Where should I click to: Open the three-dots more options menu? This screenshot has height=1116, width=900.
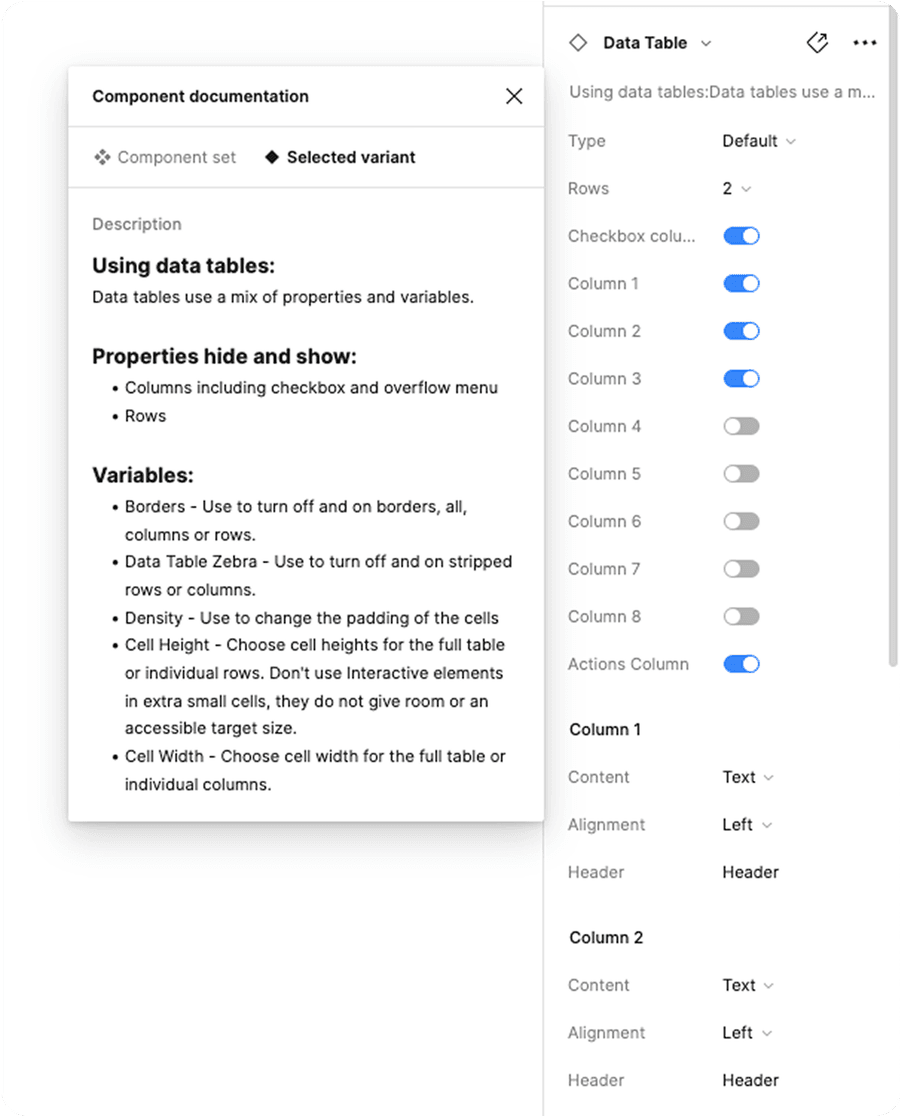(x=864, y=43)
